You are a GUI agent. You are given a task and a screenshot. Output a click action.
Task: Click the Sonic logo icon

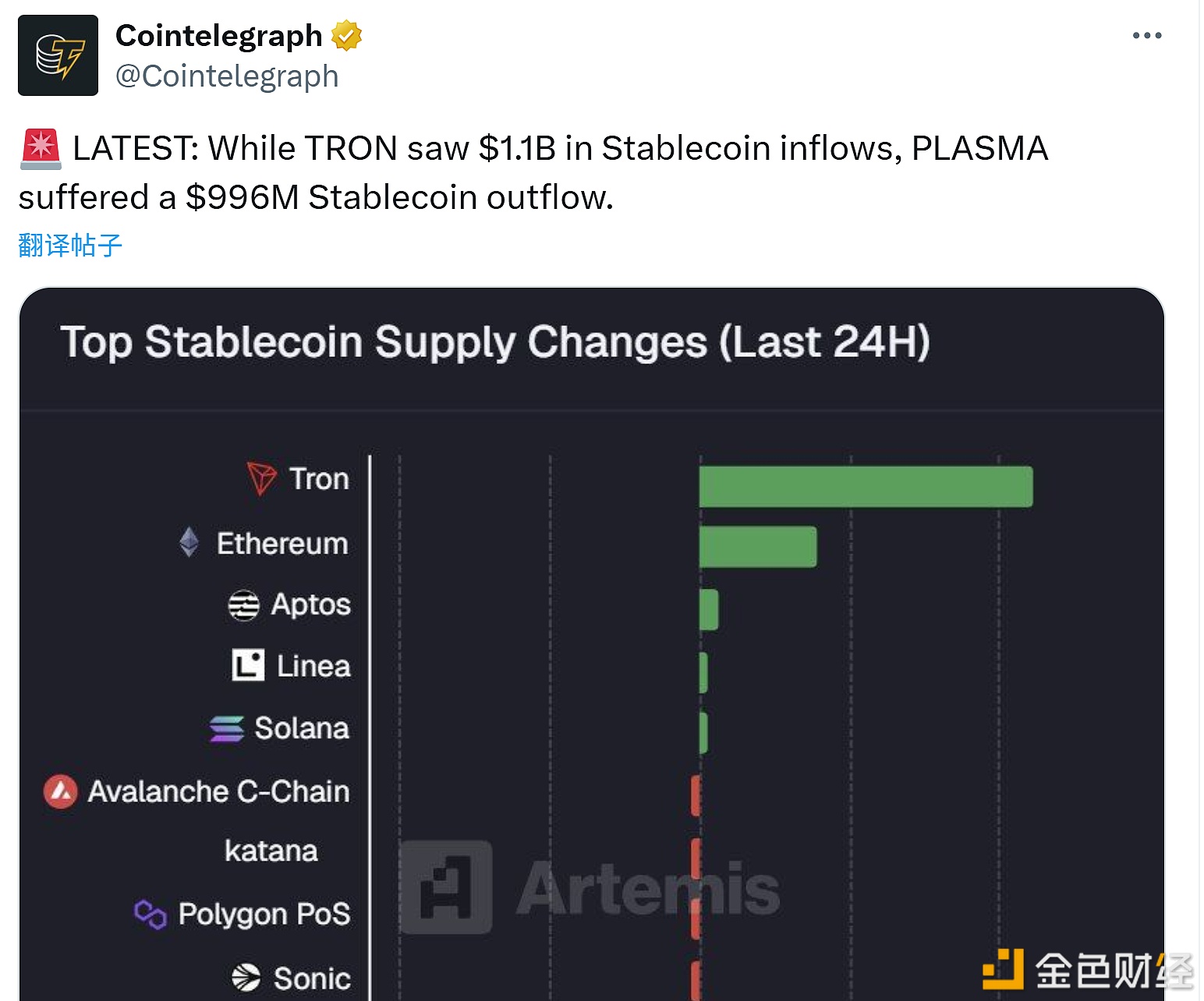tap(246, 978)
